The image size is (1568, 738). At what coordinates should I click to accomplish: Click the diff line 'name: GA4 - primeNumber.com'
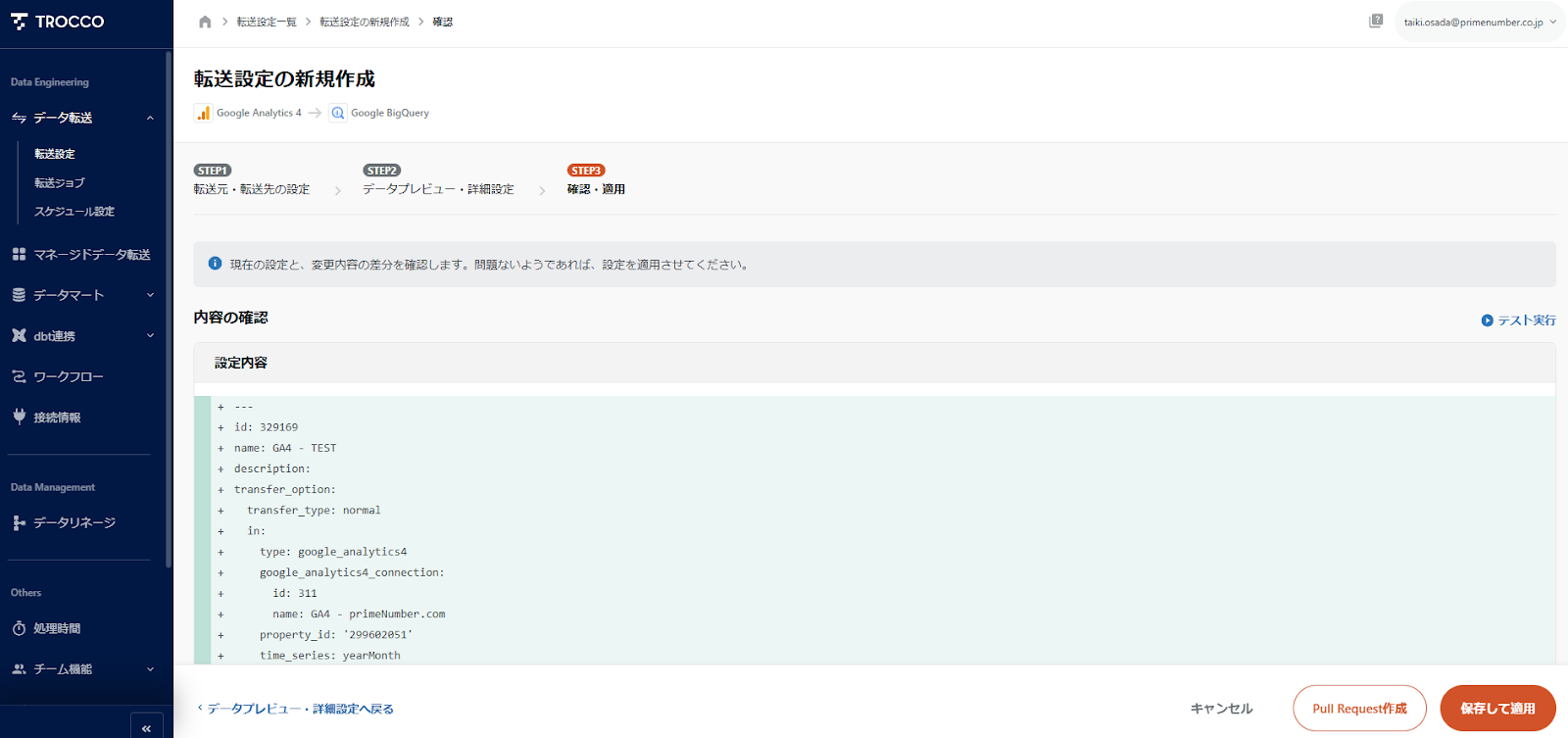tap(359, 615)
